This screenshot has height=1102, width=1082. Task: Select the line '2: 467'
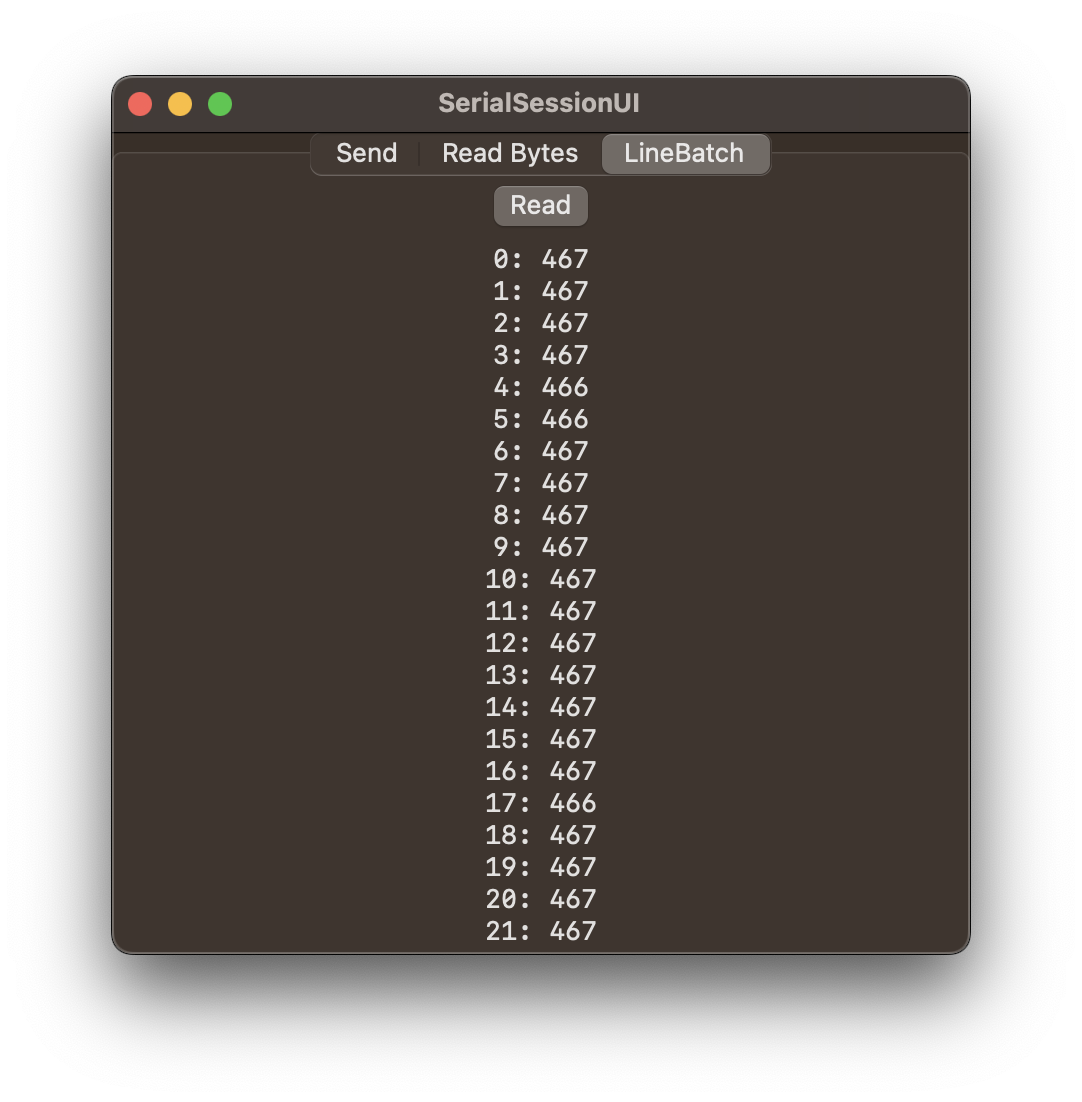[540, 323]
